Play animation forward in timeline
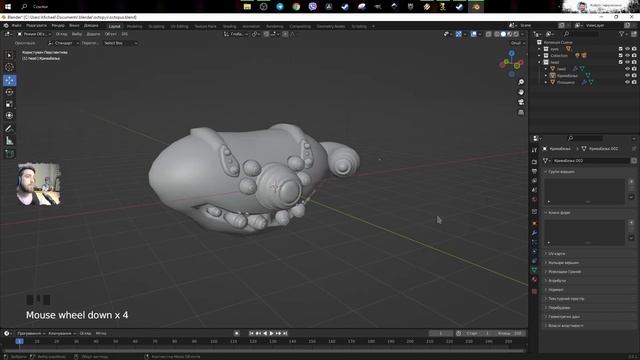This screenshot has height=360, width=640. (271, 333)
